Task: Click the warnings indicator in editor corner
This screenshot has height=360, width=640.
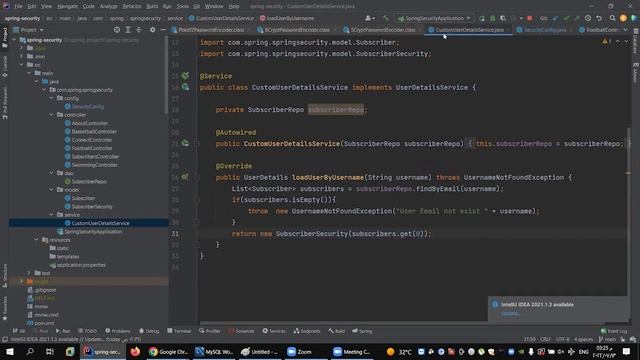Action: (x=607, y=41)
